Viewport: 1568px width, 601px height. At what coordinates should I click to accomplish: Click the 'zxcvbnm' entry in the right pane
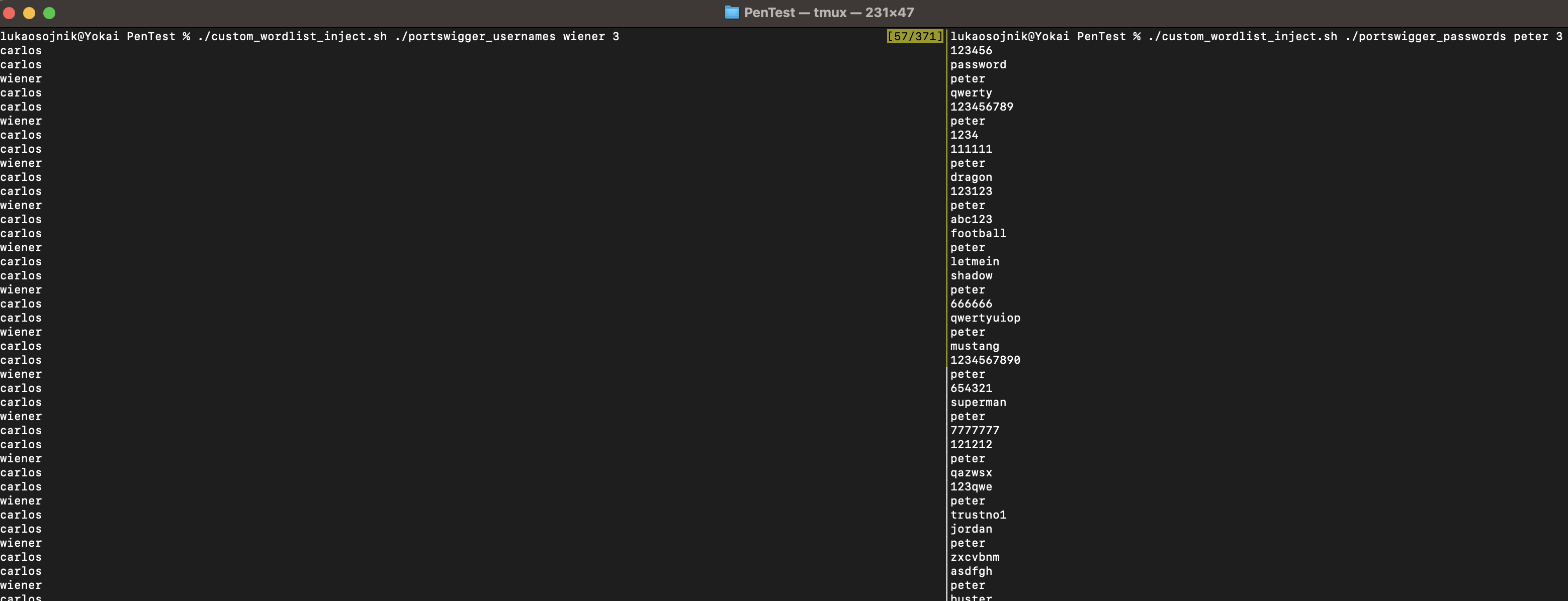tap(975, 557)
